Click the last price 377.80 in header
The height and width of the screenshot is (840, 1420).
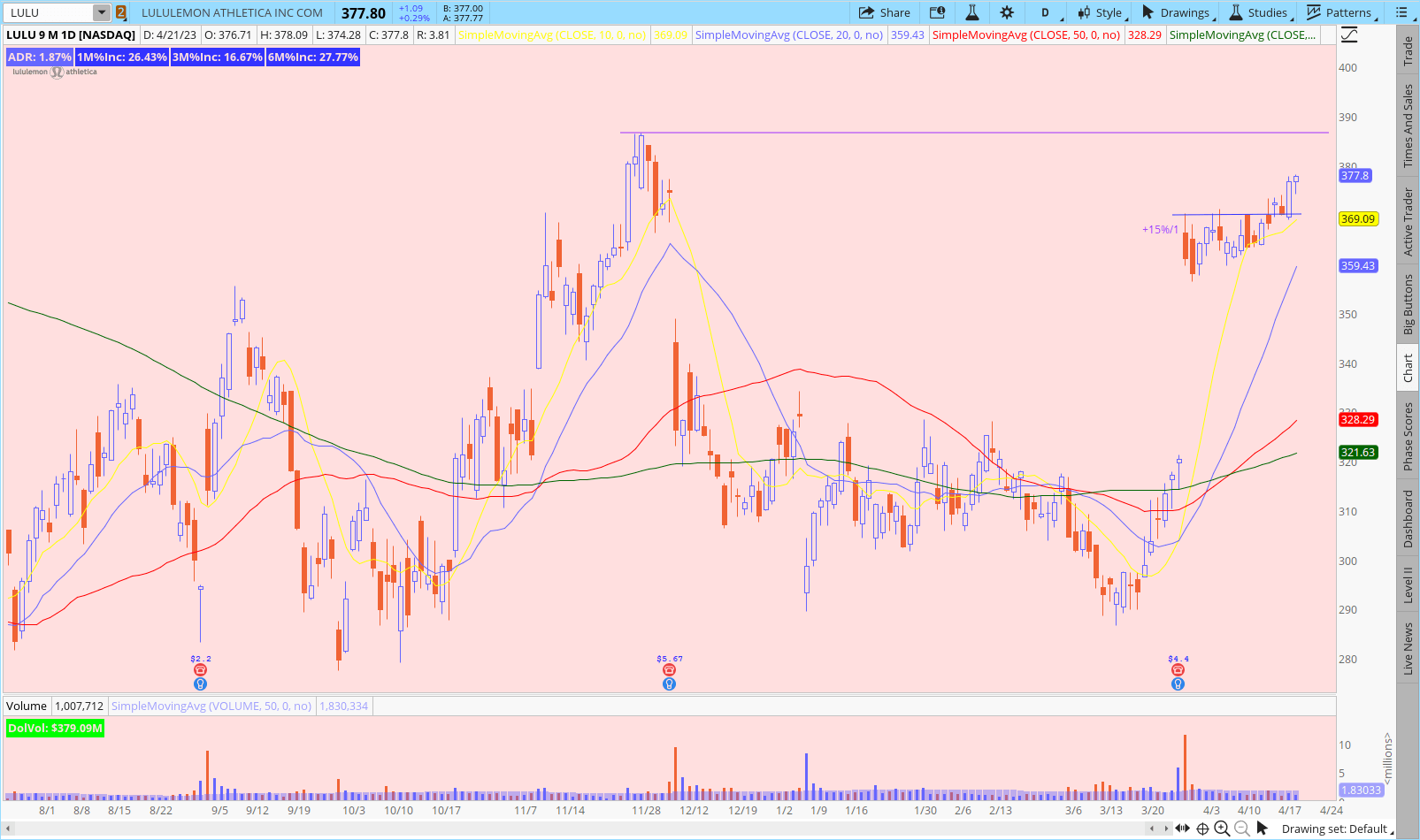point(364,12)
